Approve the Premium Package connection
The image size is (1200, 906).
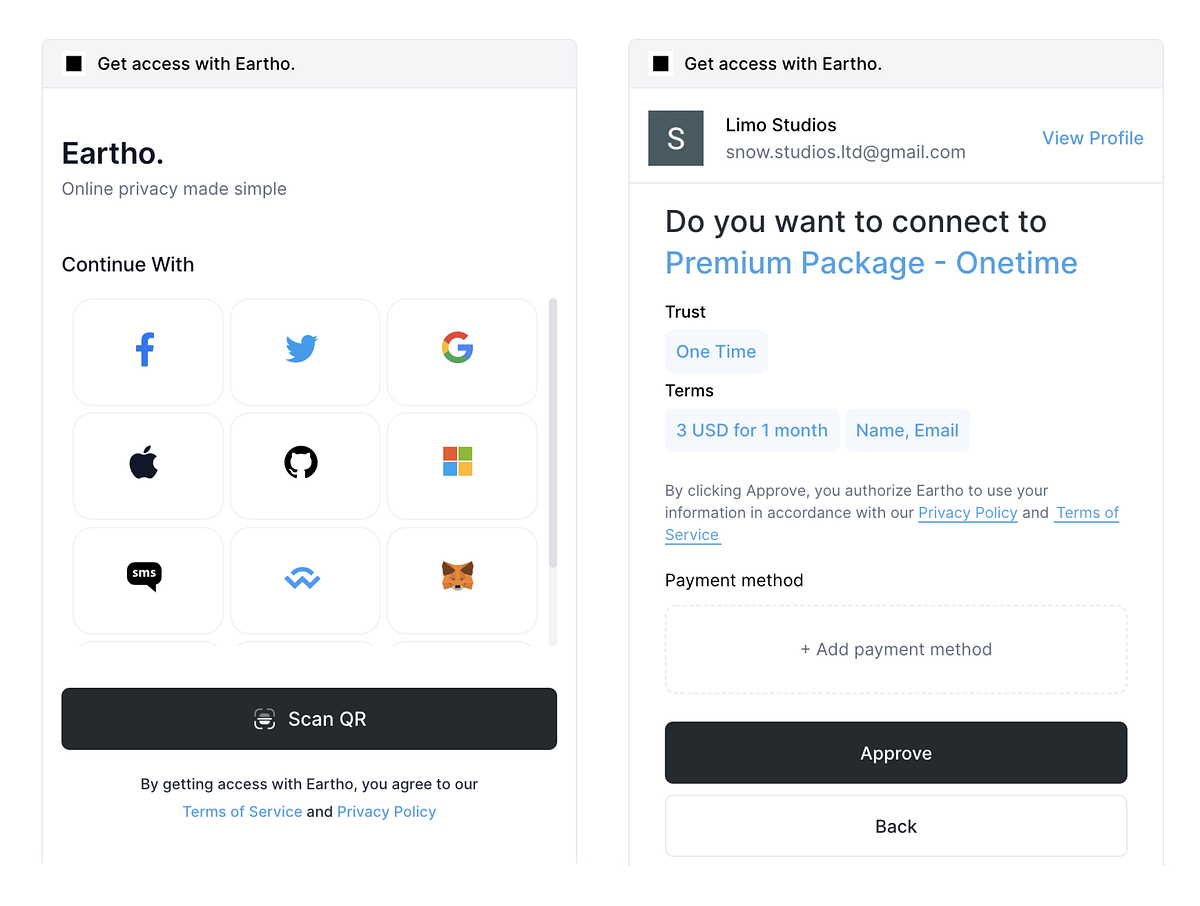click(895, 752)
